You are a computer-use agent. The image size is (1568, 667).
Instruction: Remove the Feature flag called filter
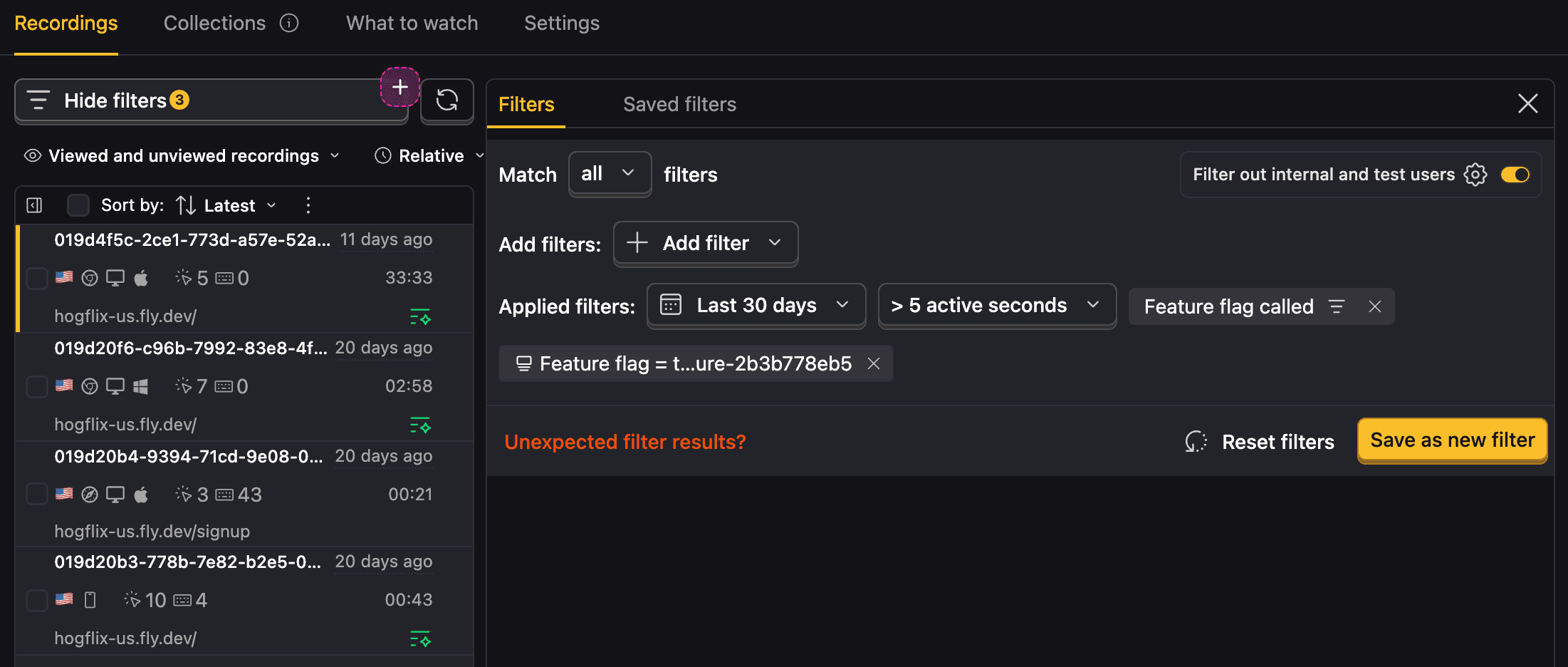1374,306
